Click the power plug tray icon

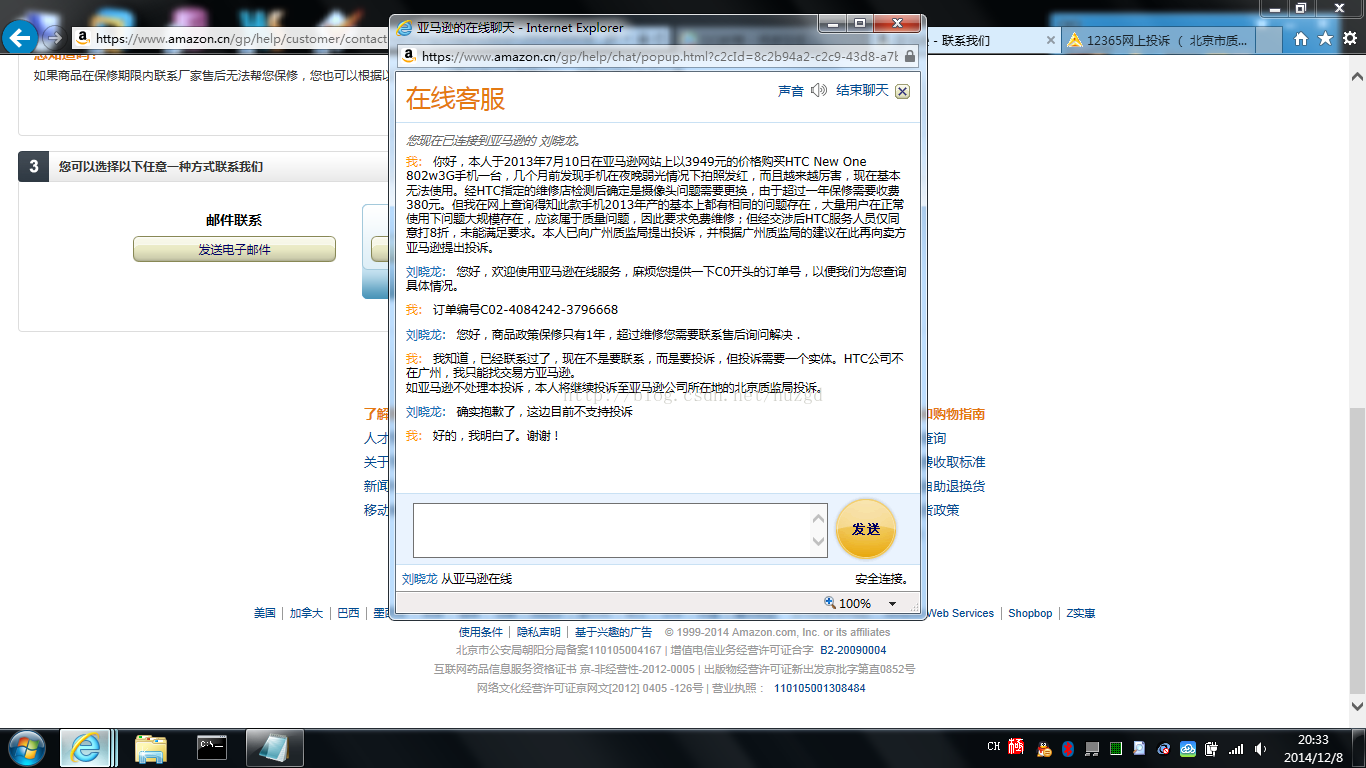point(1212,748)
